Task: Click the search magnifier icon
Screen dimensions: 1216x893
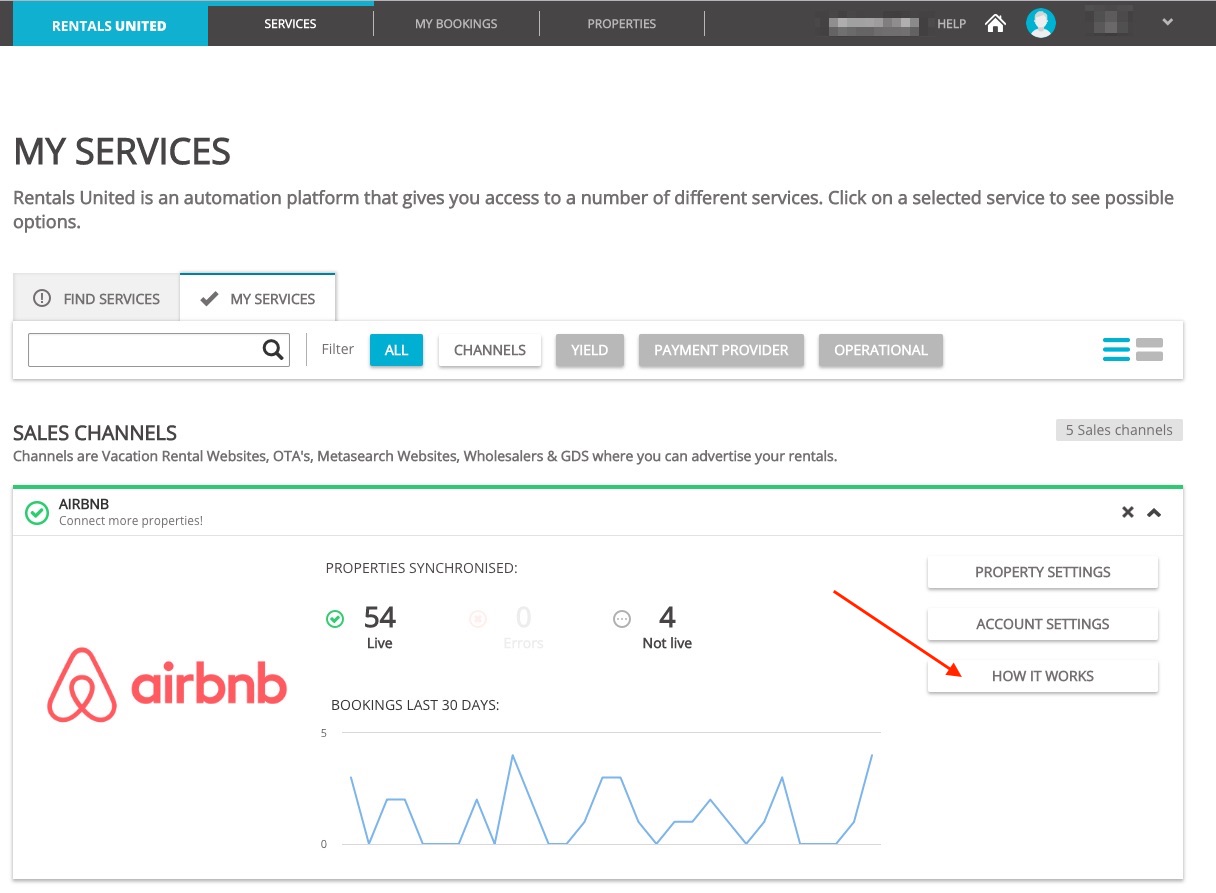Action: pos(273,350)
